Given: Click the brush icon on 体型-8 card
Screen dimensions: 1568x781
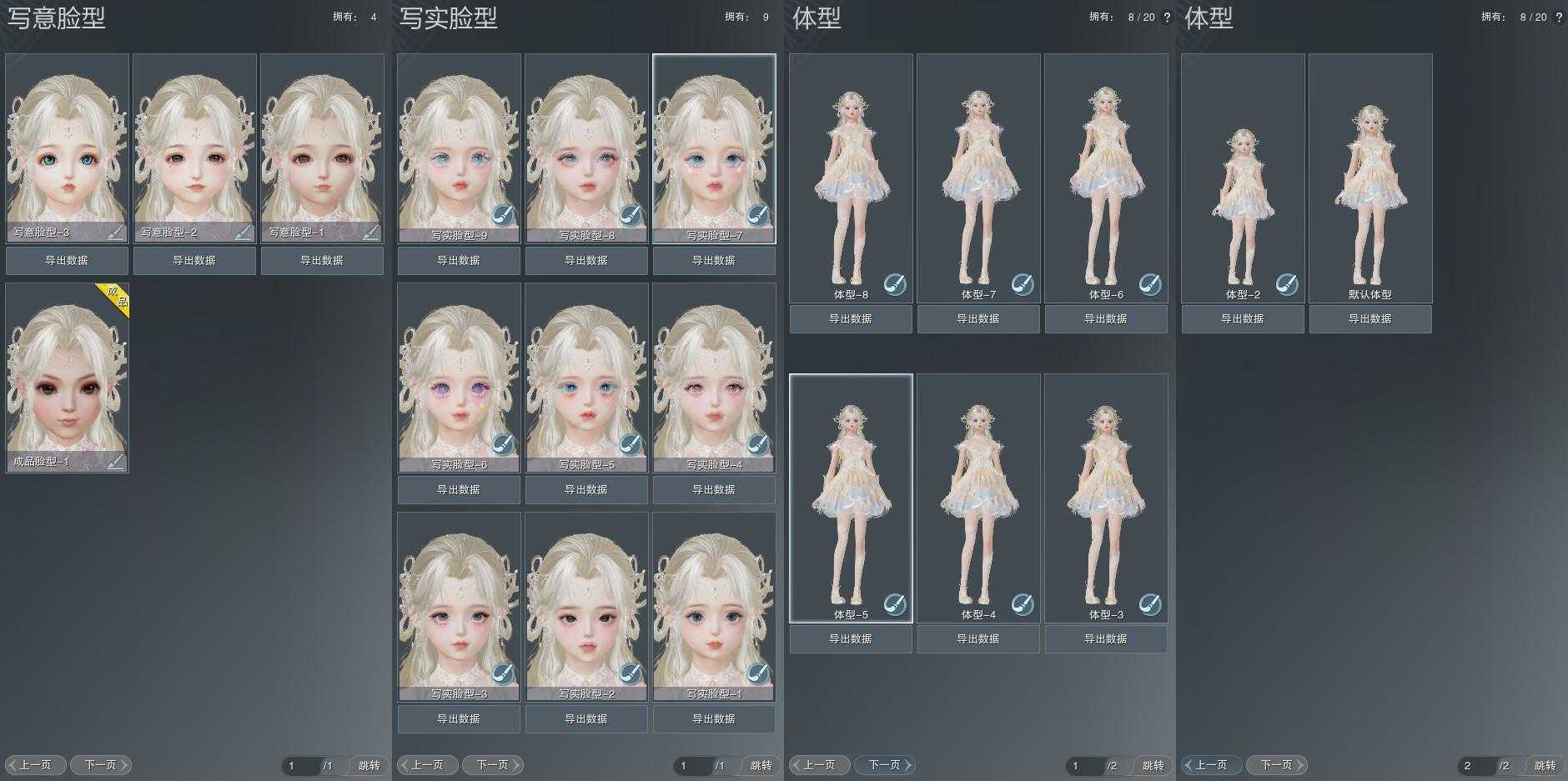Looking at the screenshot, I should pyautogui.click(x=895, y=284).
